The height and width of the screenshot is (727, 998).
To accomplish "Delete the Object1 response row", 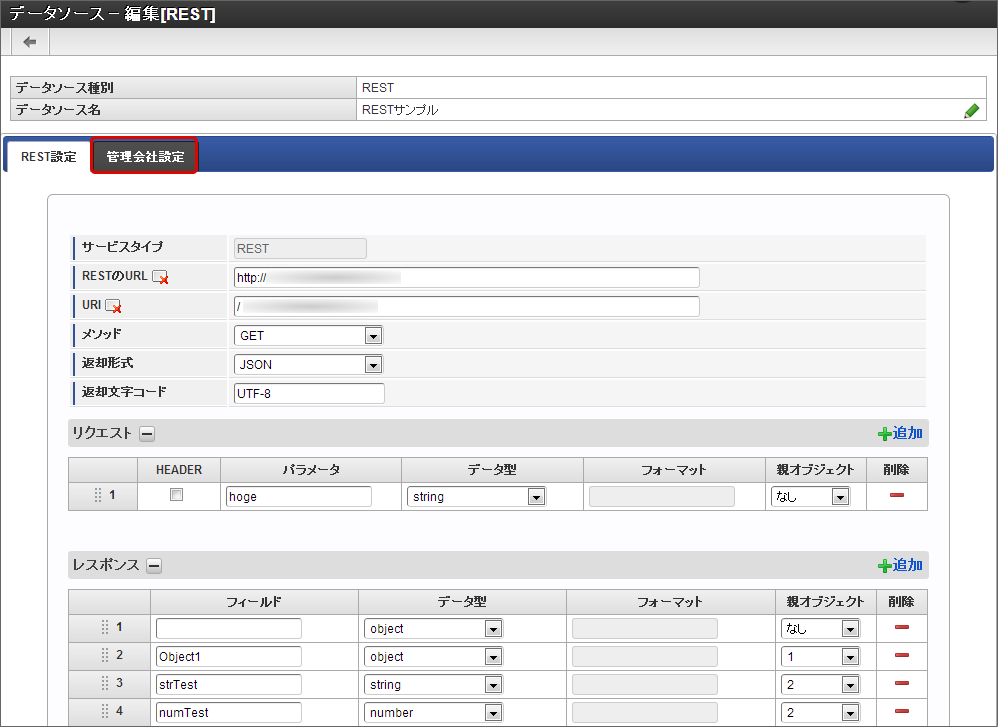I will tap(901, 656).
